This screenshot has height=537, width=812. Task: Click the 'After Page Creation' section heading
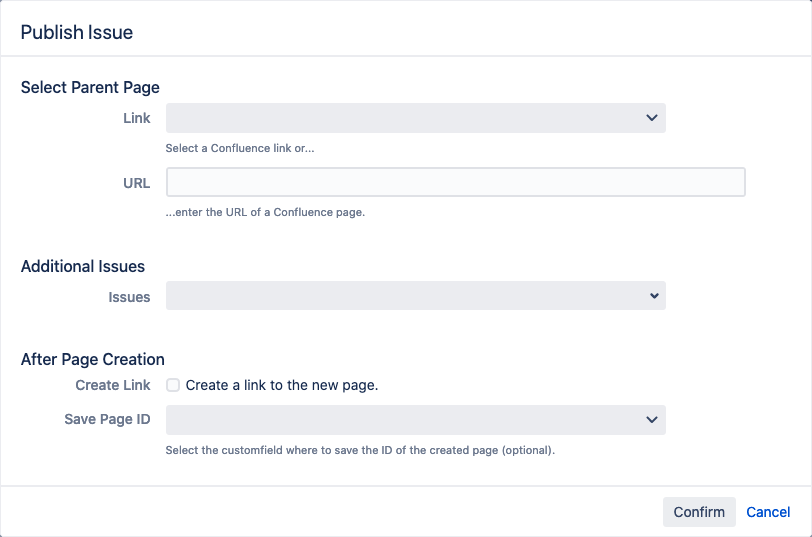pyautogui.click(x=92, y=359)
